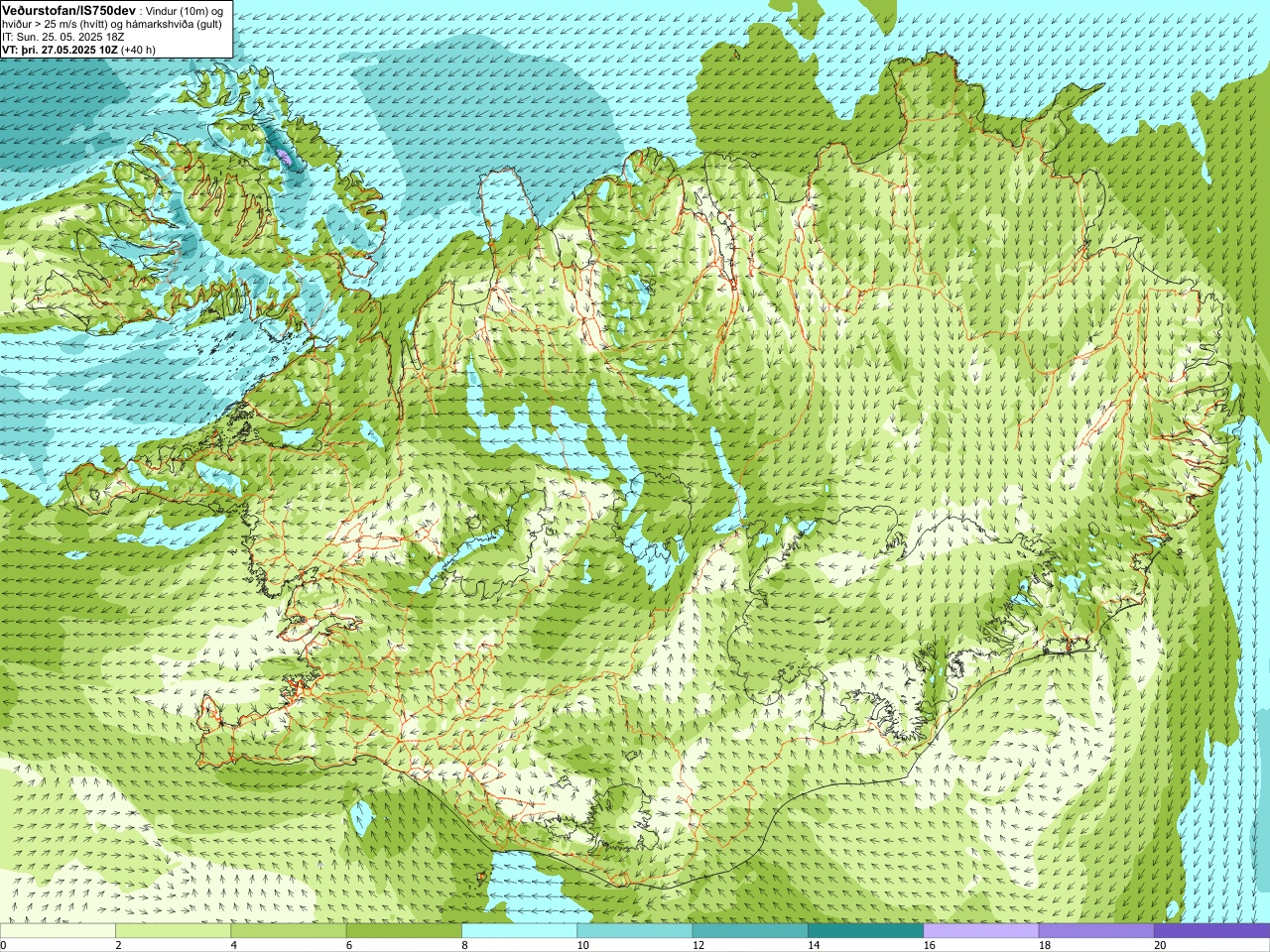1270x952 pixels.
Task: Click the "0" tick label on the scale
Action: tap(3, 945)
